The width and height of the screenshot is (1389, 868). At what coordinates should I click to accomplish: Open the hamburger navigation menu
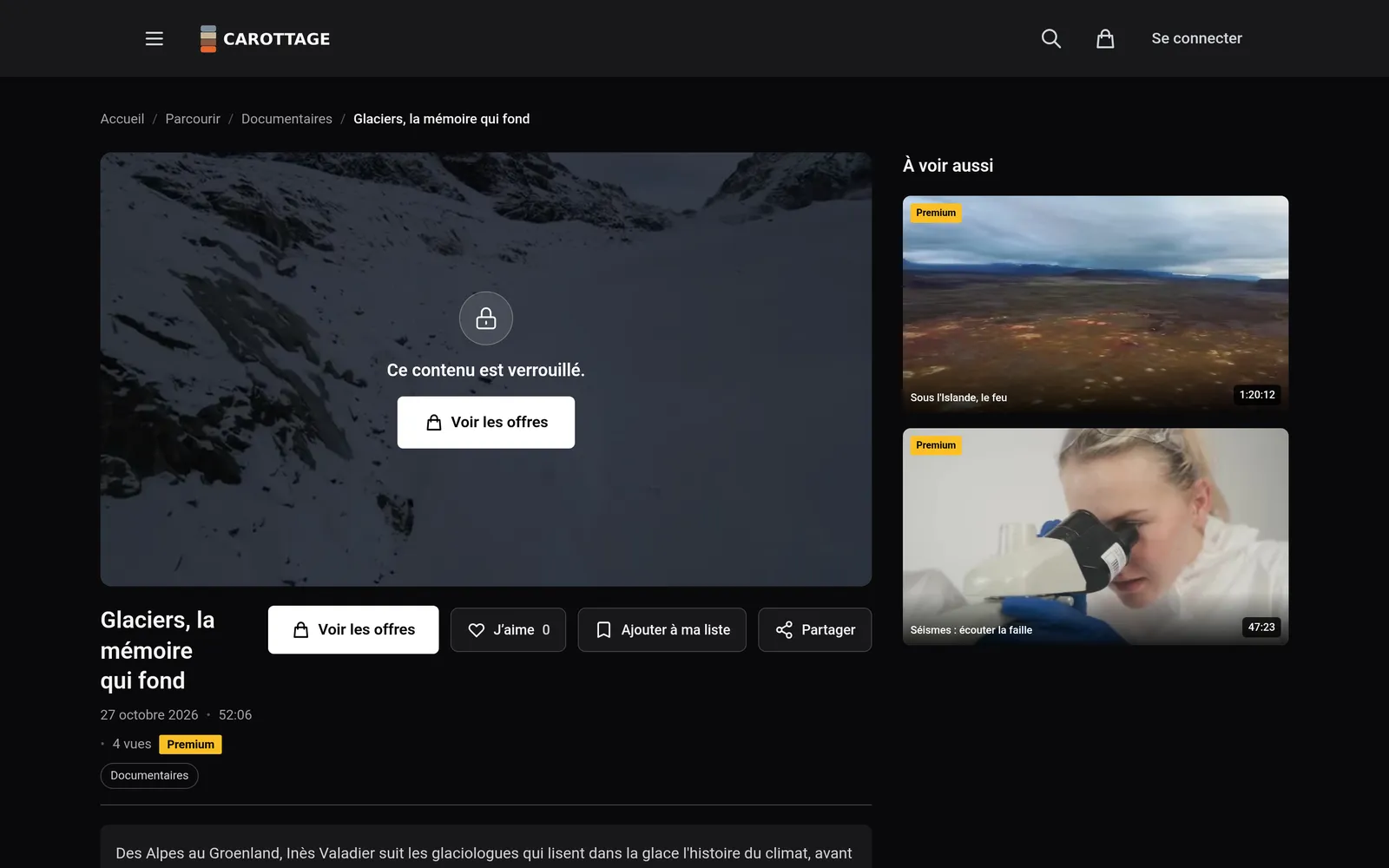pyautogui.click(x=154, y=38)
